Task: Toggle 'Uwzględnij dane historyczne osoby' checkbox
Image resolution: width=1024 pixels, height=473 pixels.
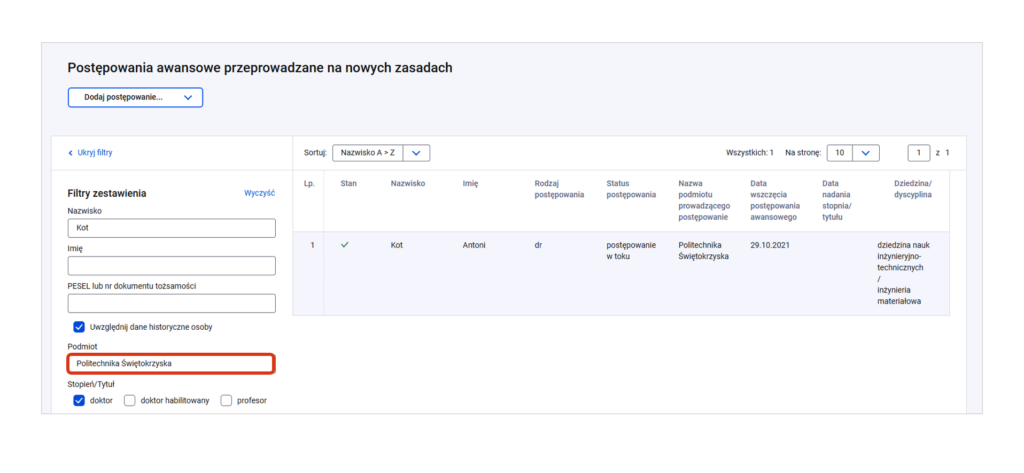Action: pyautogui.click(x=79, y=327)
